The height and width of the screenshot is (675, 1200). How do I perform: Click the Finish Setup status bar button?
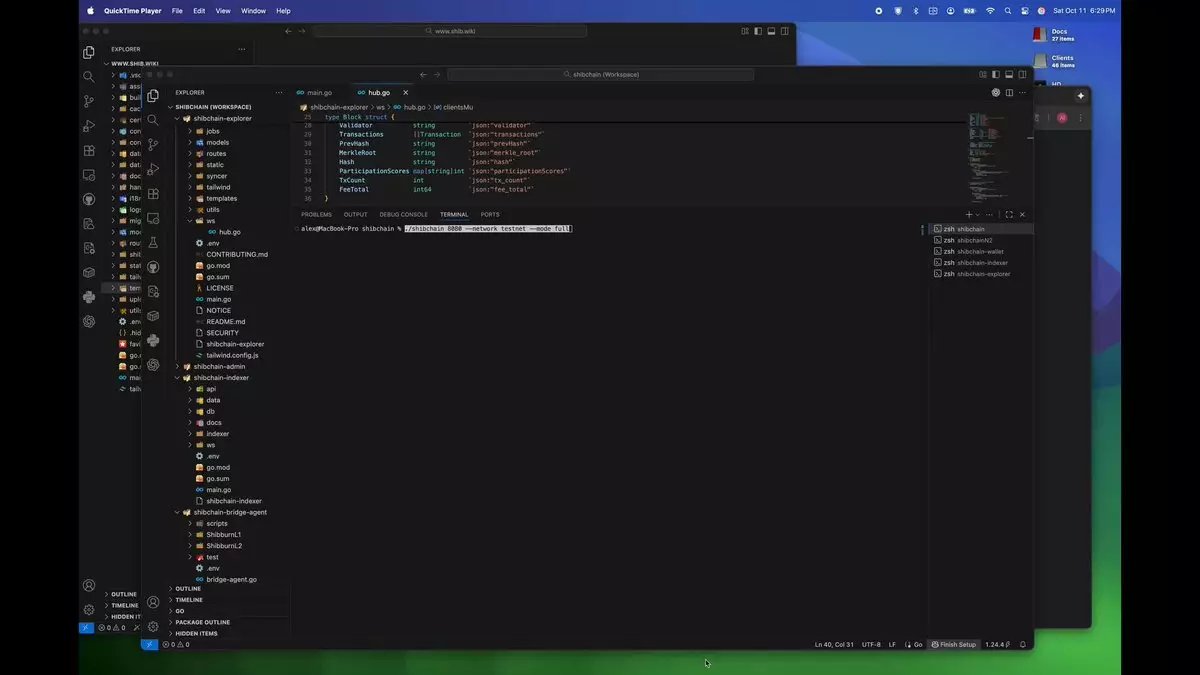[x=953, y=645]
